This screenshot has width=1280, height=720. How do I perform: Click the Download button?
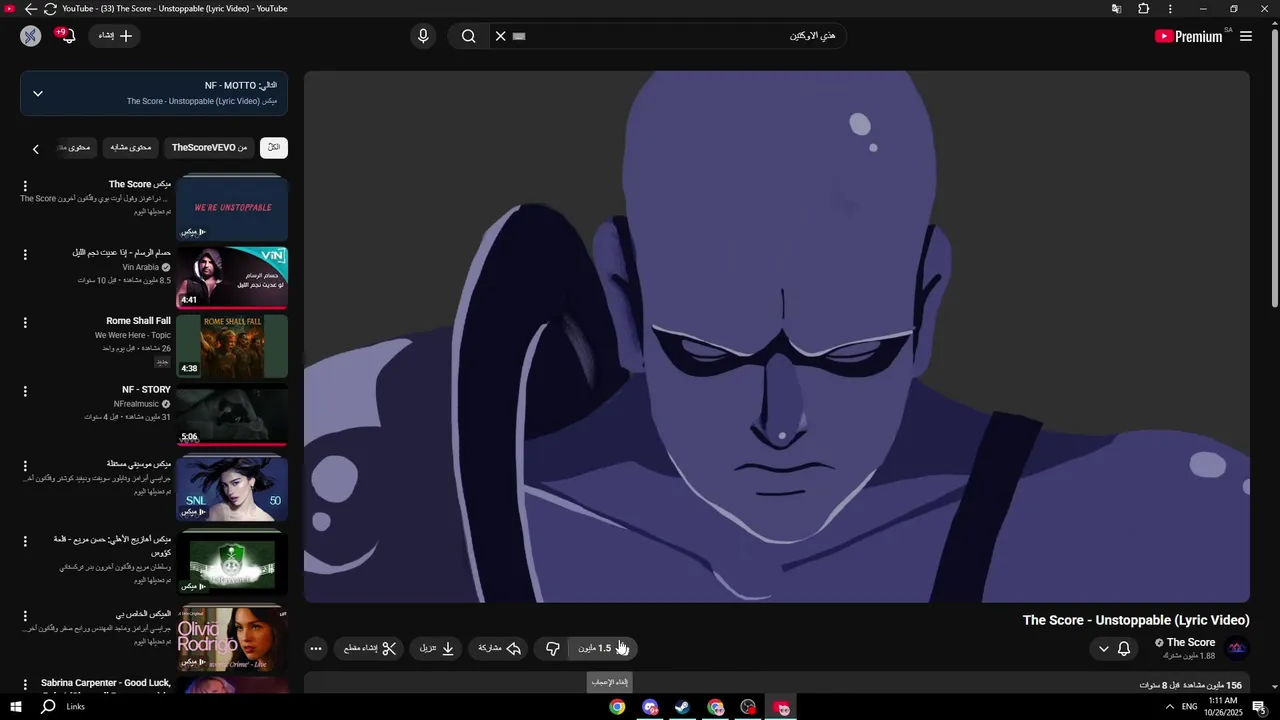tap(437, 649)
